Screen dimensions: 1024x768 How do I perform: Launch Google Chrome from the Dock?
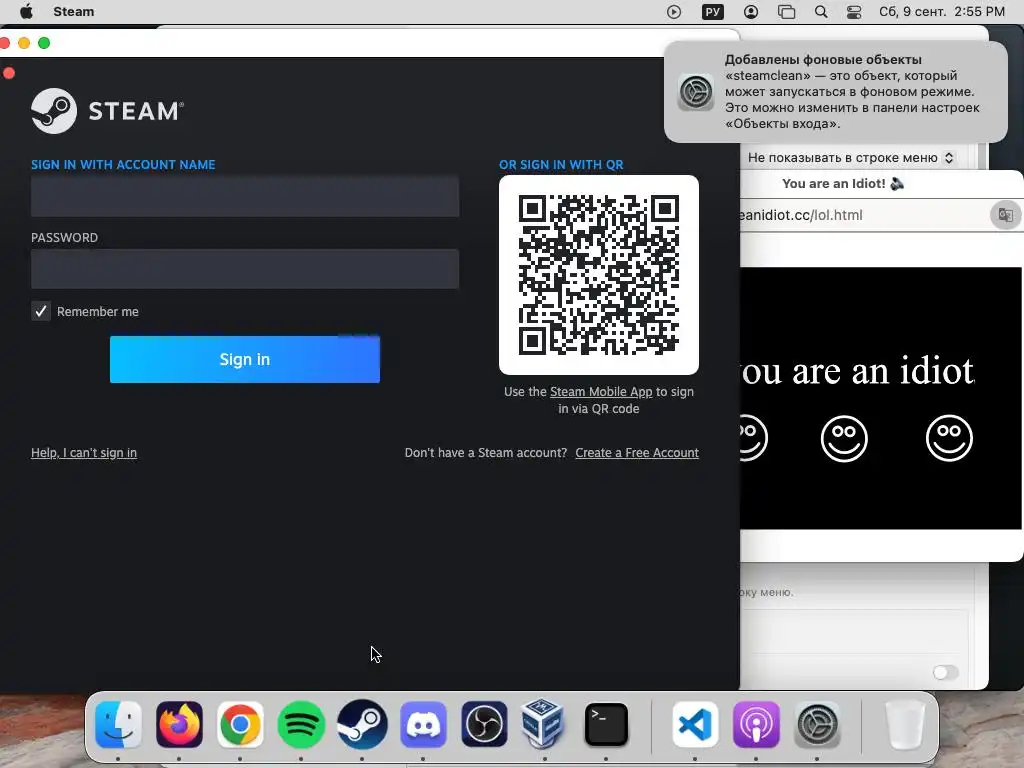pyautogui.click(x=240, y=724)
